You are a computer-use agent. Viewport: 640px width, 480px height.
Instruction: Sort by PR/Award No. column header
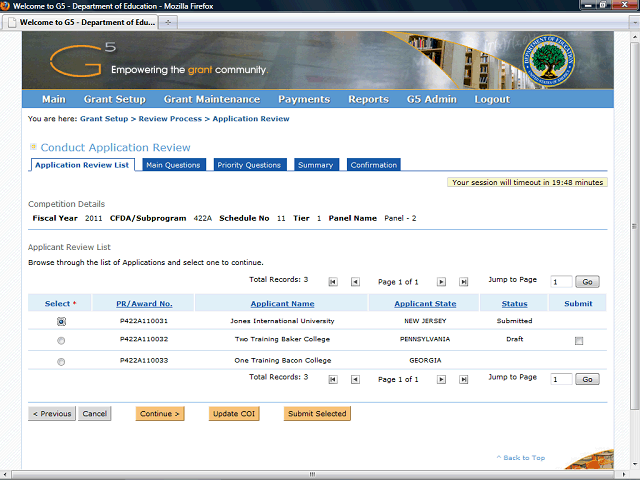[144, 304]
